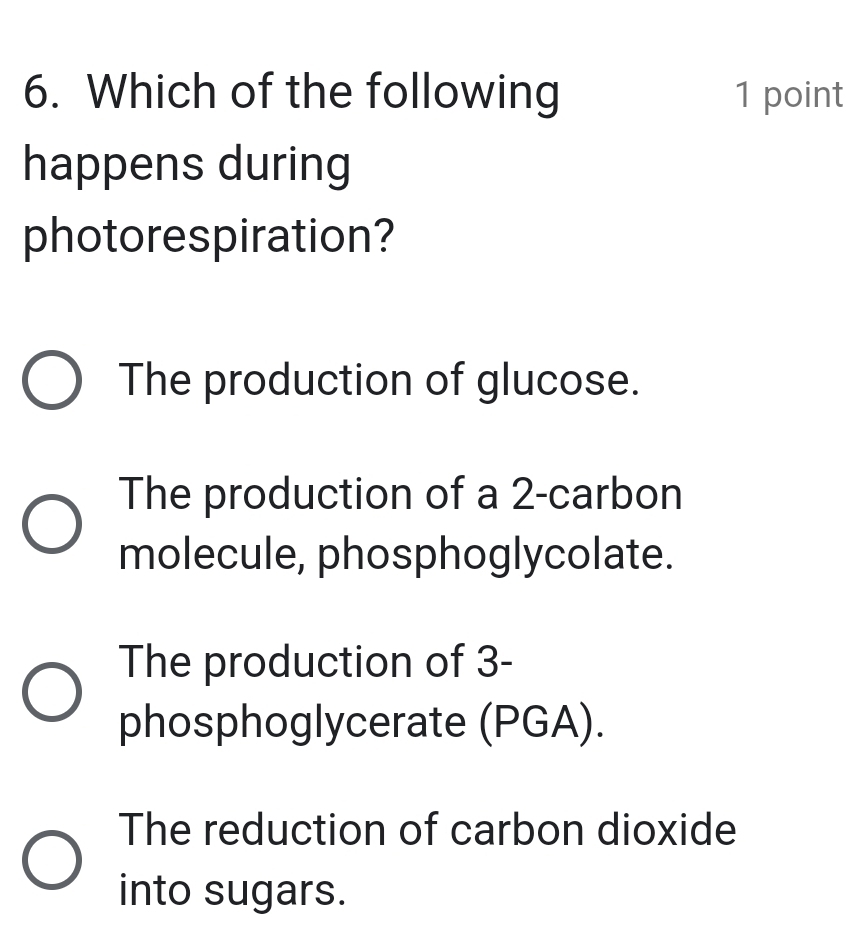Click the 'The production of glucose.' answer text
This screenshot has height=936, width=855.
coord(379,380)
